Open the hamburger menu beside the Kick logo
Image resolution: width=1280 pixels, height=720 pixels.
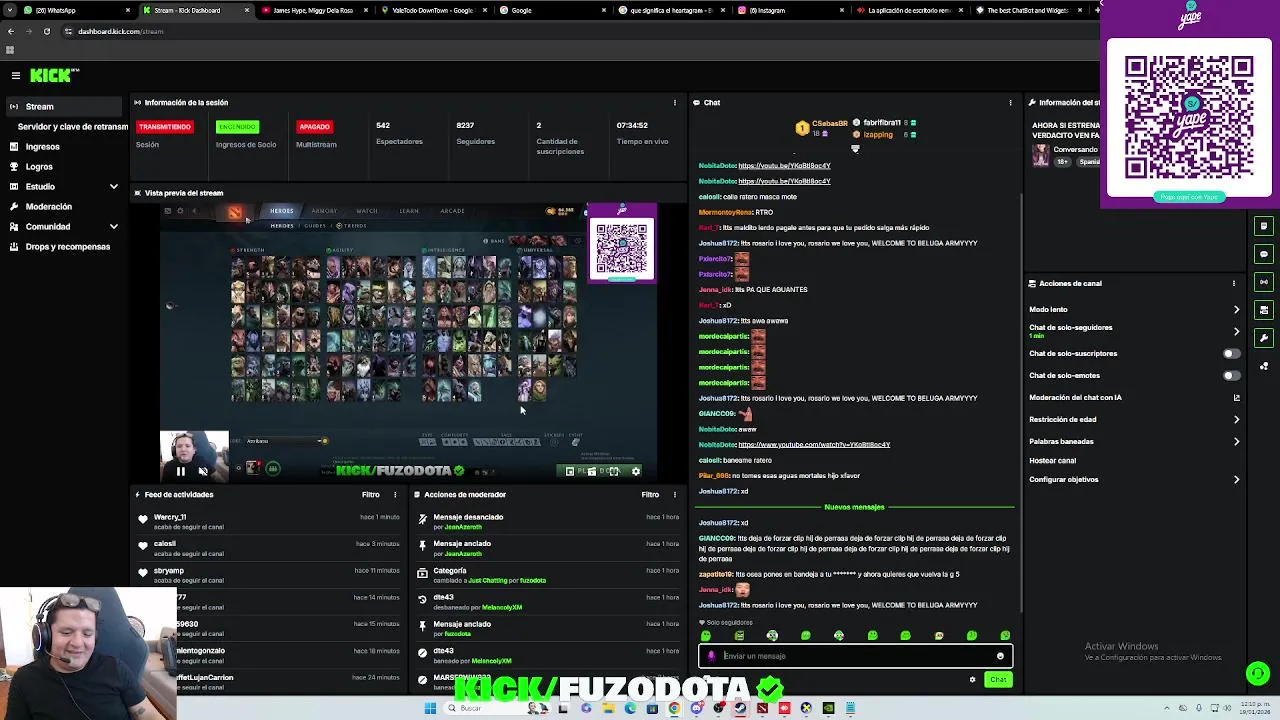coord(15,75)
